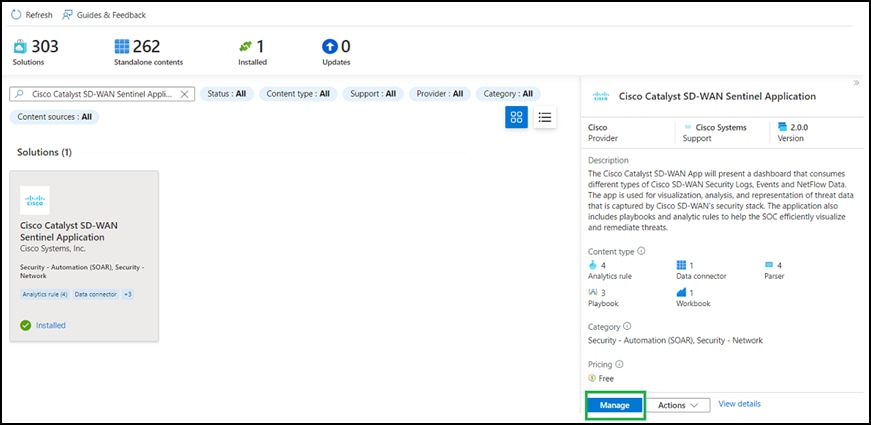Click the Parser icon
This screenshot has width=871, height=425.
coord(769,266)
